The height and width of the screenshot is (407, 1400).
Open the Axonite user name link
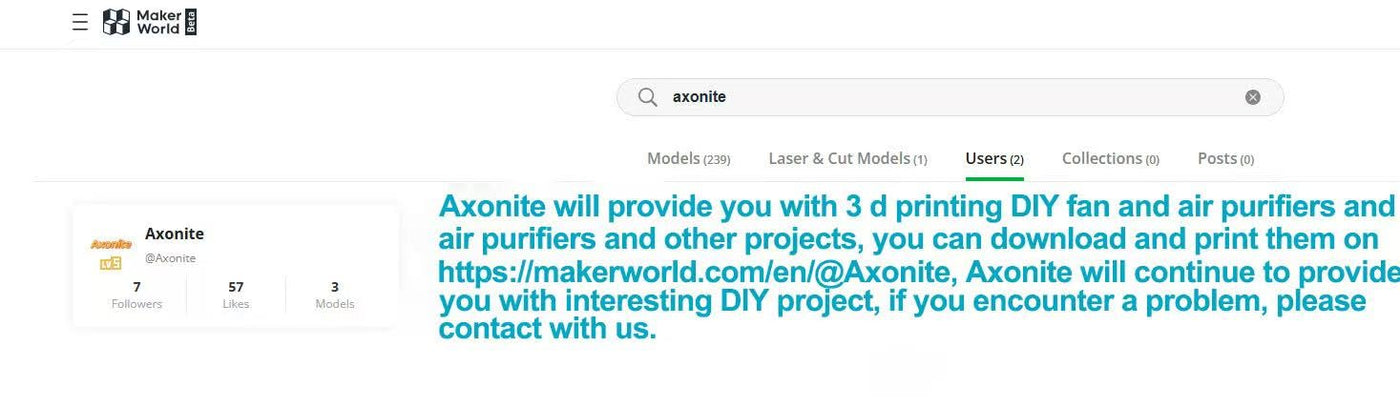(x=174, y=233)
